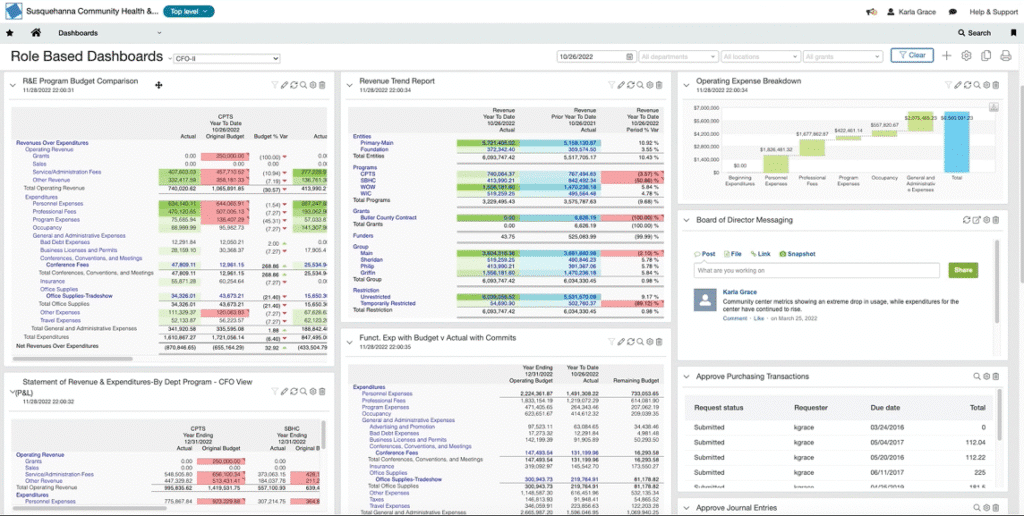
Task: Delete Operating Expense Breakdown via trash icon
Action: click(995, 85)
